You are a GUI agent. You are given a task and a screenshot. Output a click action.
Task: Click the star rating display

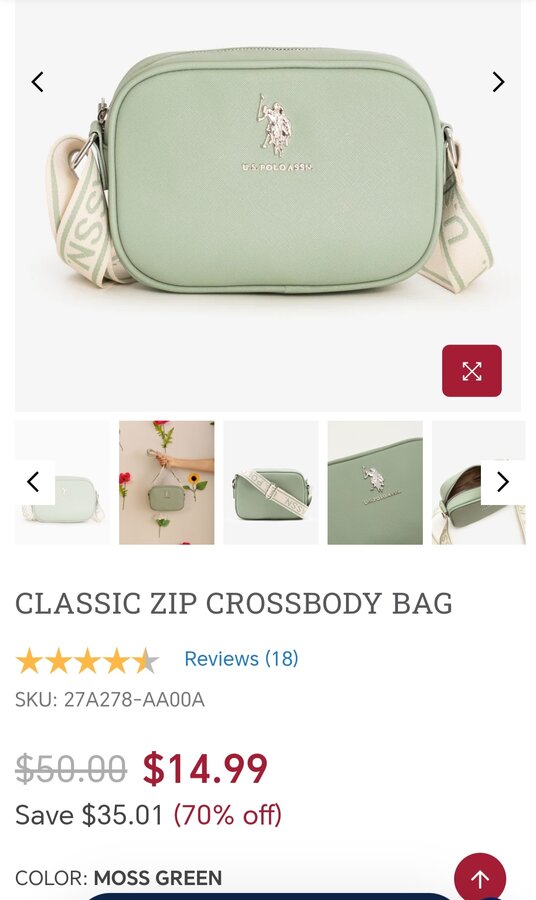tap(87, 661)
